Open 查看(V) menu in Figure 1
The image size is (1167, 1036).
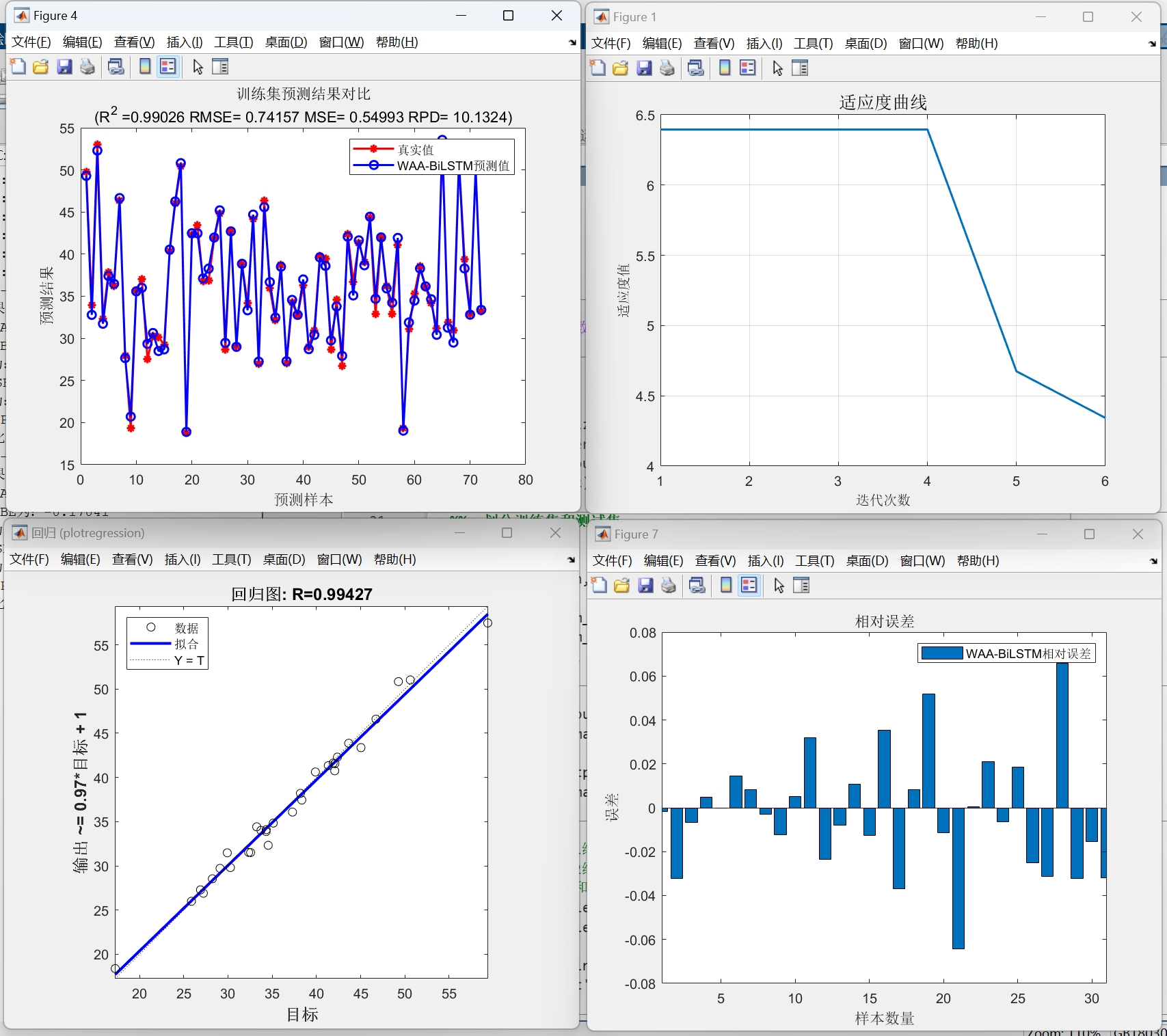[714, 44]
